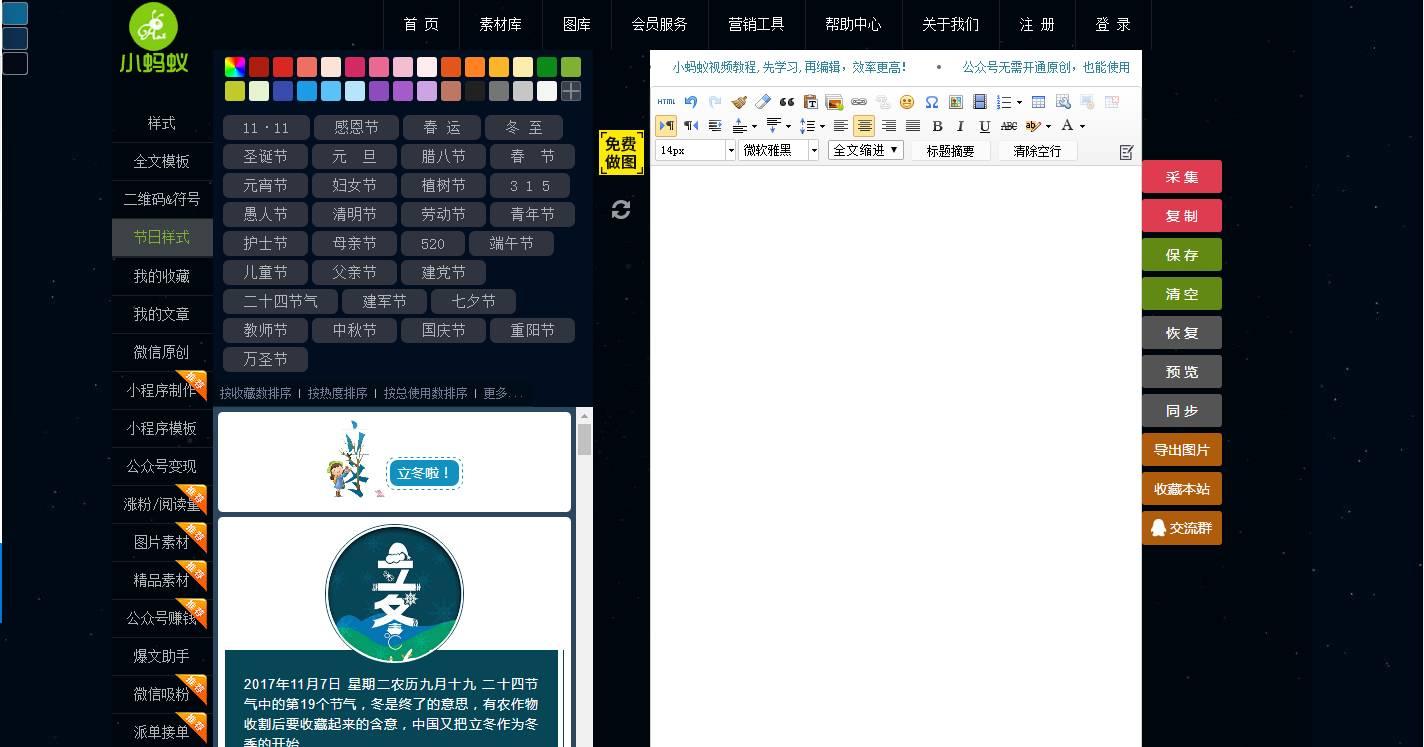Select the format painter brush icon
The image size is (1424, 747).
coord(739,102)
